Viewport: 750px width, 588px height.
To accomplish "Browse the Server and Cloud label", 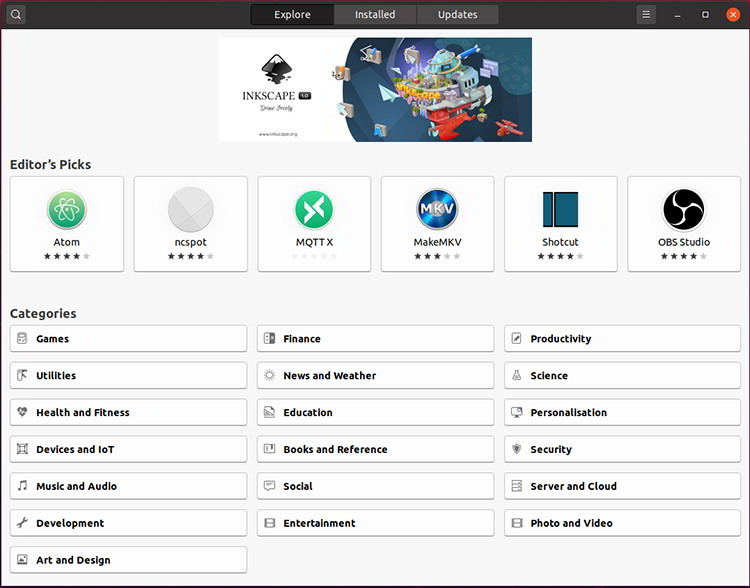I will point(574,486).
